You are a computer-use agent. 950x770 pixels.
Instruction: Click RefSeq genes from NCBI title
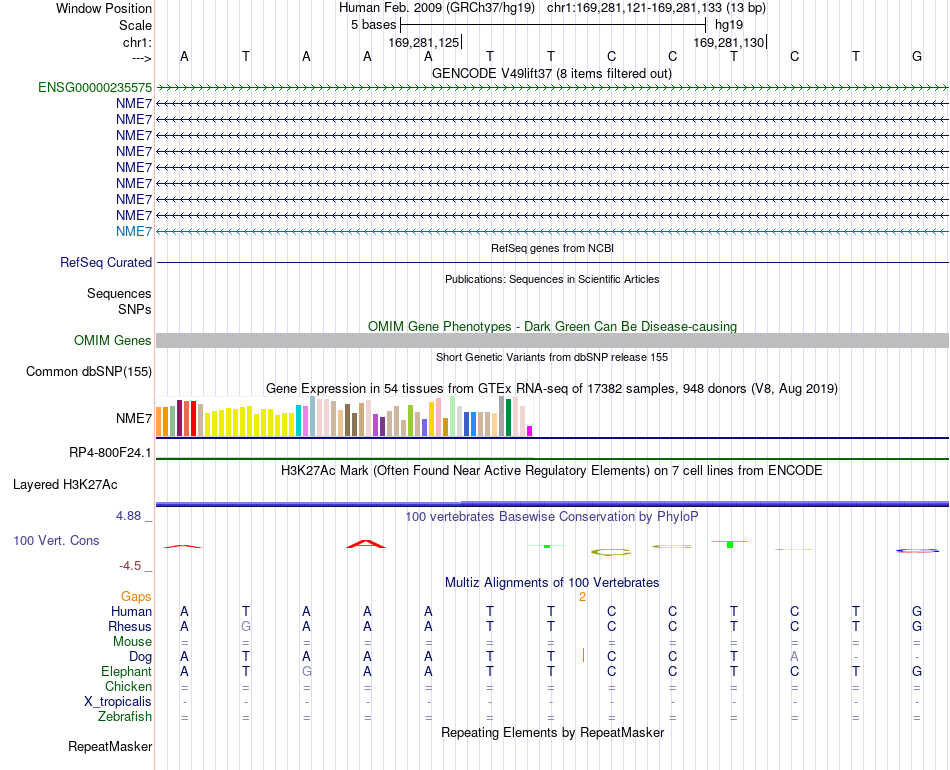(552, 248)
